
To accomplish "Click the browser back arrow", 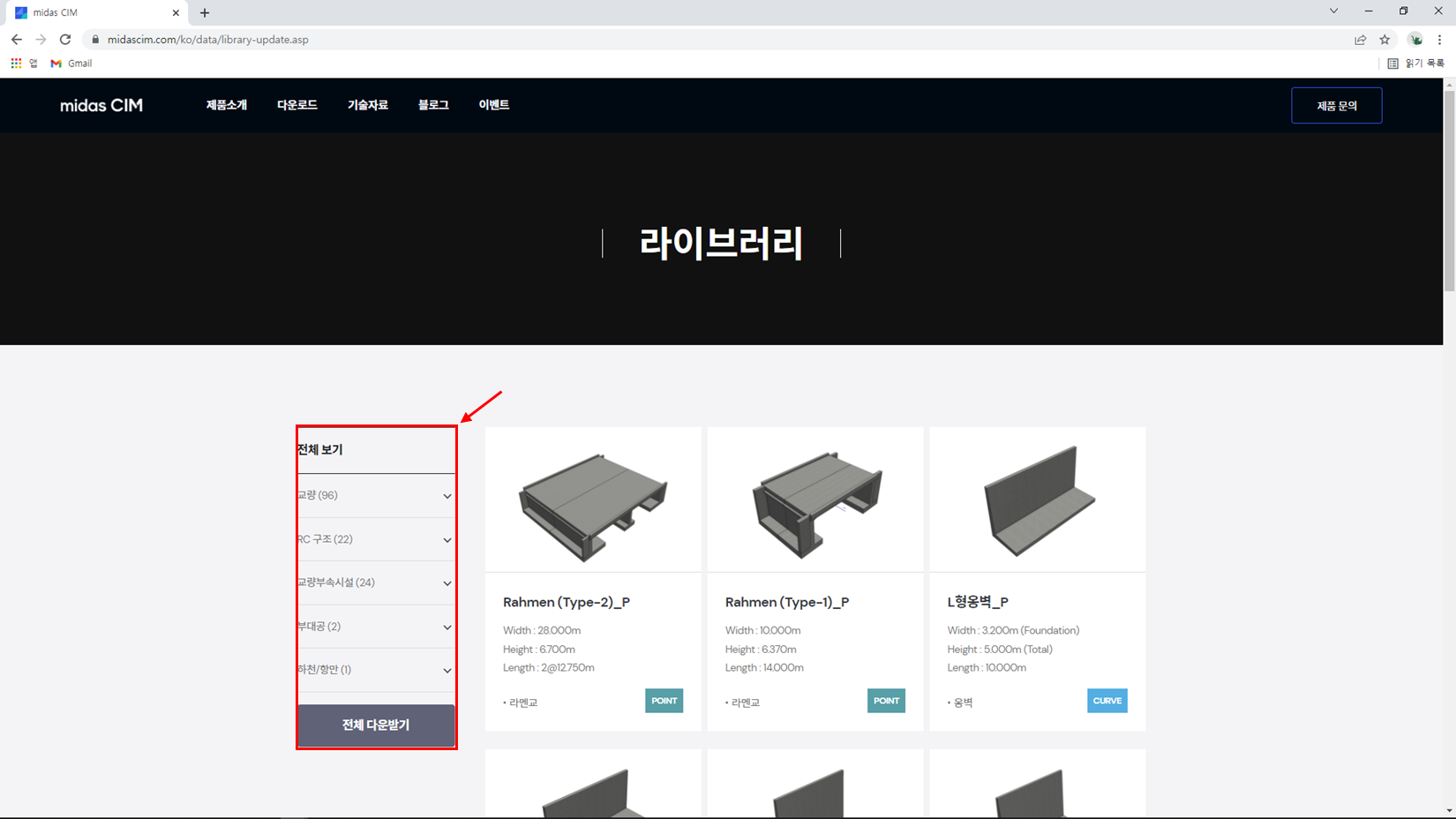I will pos(16,40).
